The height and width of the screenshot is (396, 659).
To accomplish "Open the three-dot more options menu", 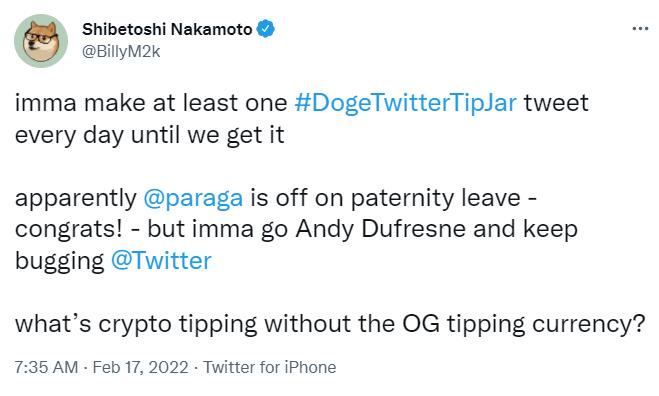I will 640,29.
